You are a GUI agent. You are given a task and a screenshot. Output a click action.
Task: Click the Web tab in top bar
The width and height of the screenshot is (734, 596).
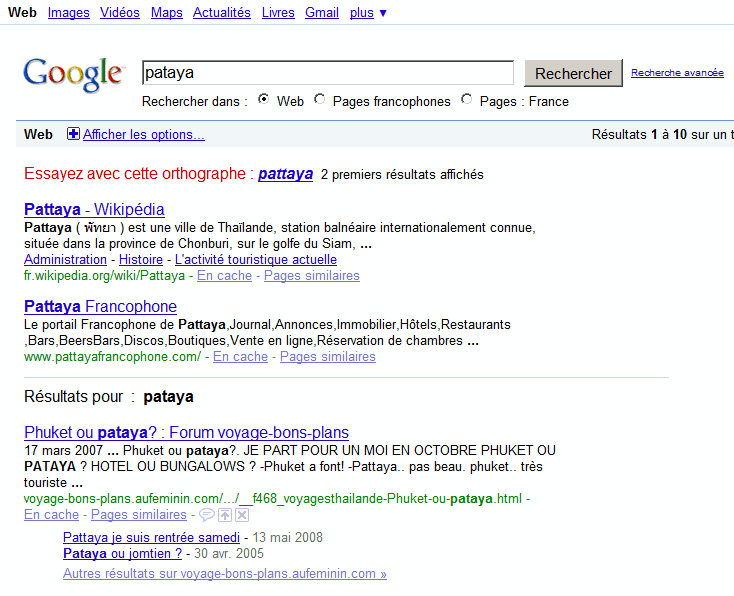pyautogui.click(x=22, y=13)
